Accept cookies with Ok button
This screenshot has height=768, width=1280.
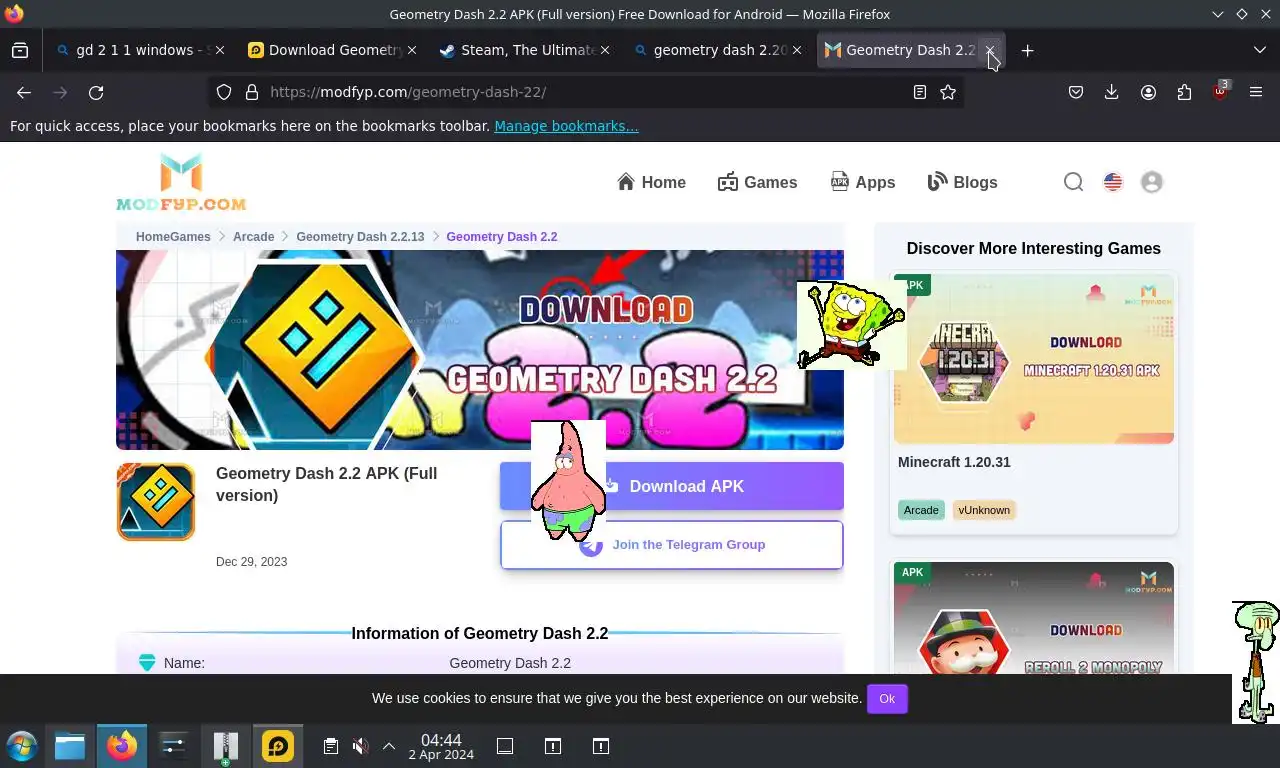(887, 699)
